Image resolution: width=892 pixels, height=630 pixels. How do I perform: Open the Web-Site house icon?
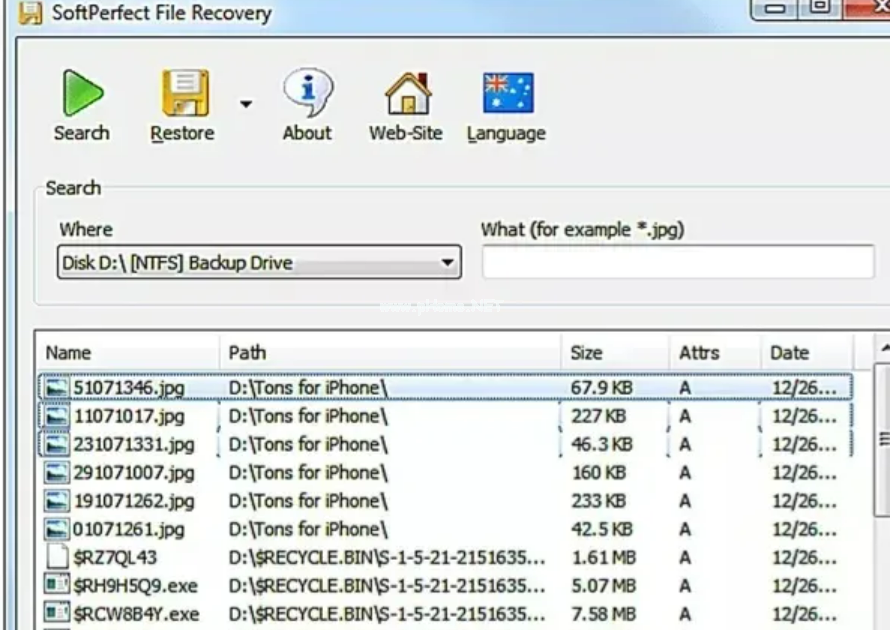click(x=407, y=93)
